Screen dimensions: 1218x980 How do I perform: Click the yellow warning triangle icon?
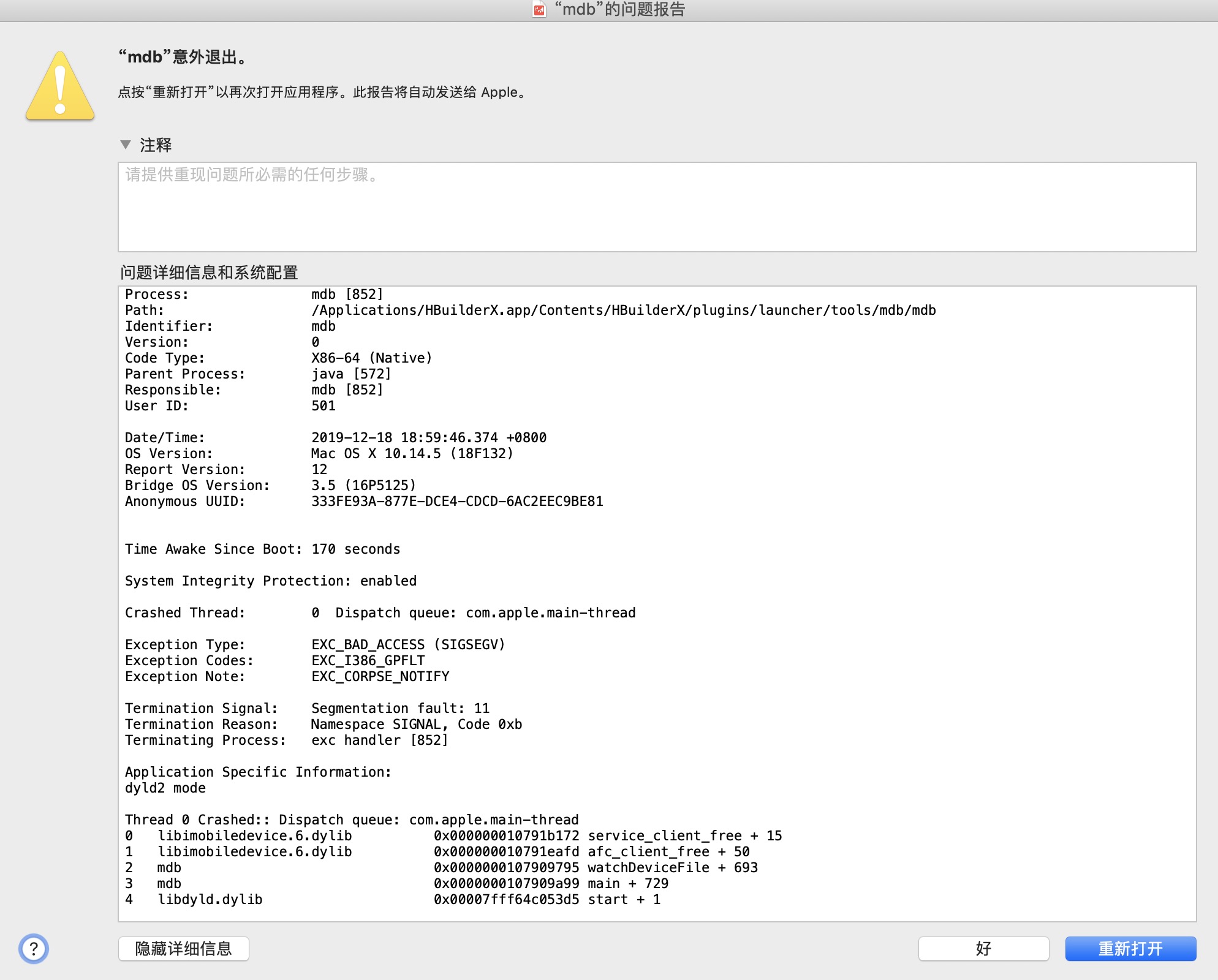pyautogui.click(x=60, y=86)
